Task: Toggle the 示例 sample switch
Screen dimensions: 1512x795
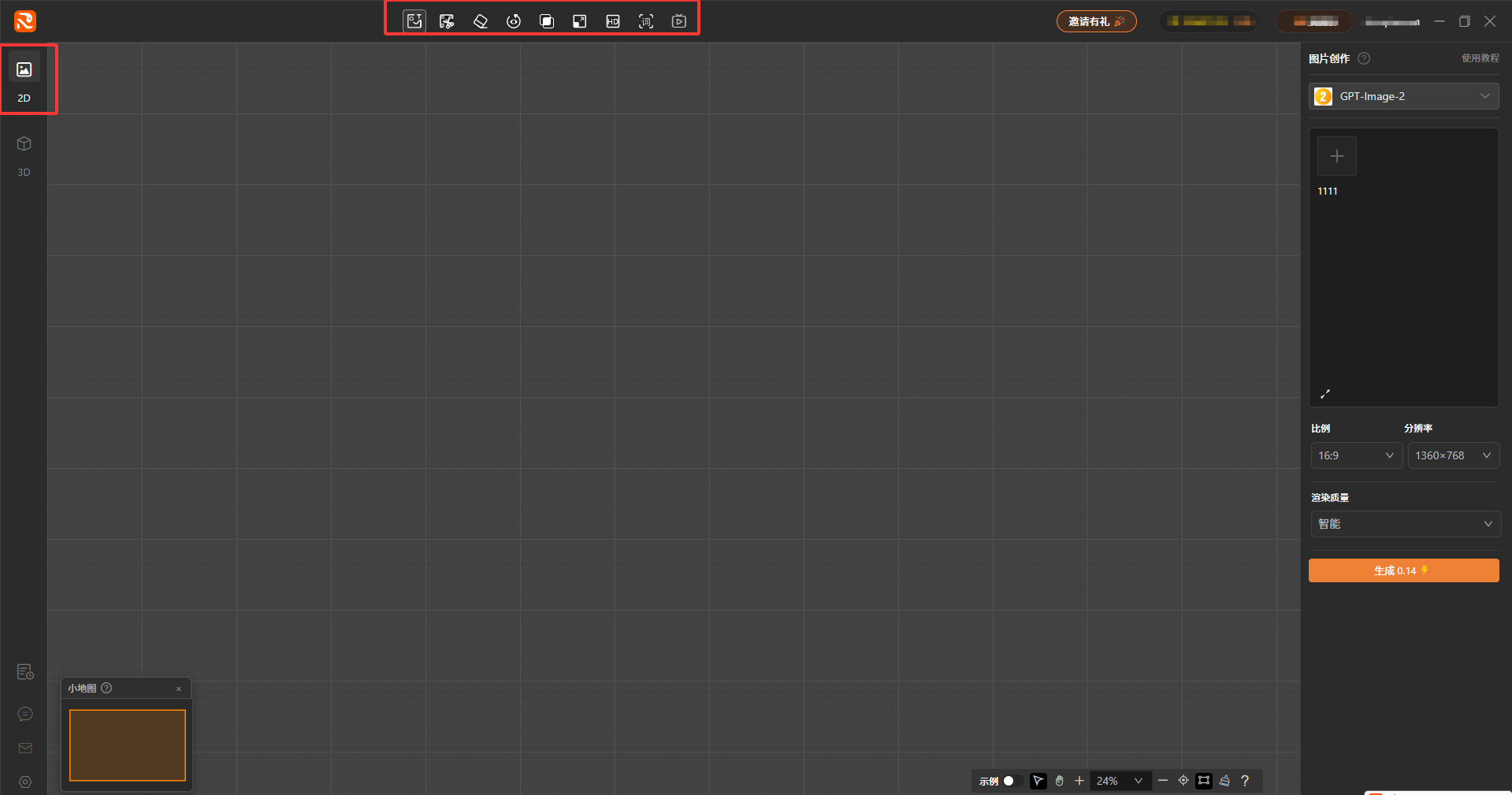Action: 1012,781
